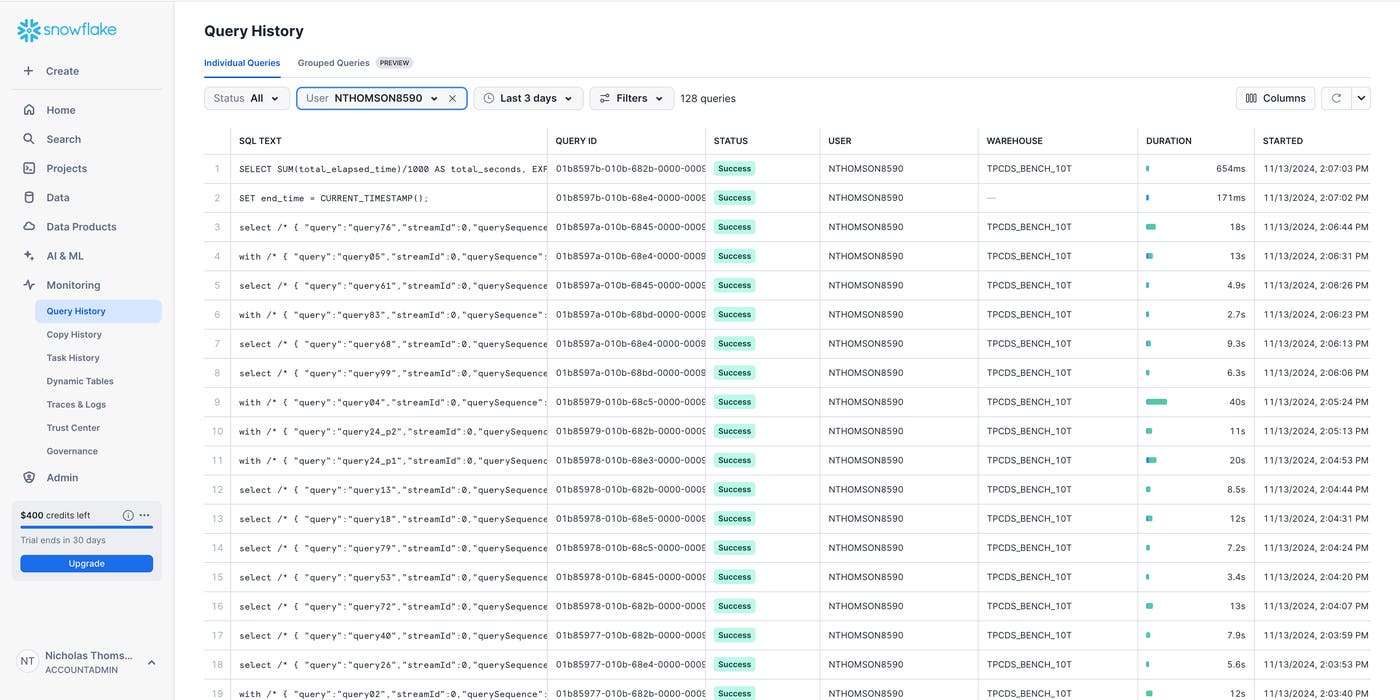1400x700 pixels.
Task: Open the SET end_time query row
Action: point(333,198)
